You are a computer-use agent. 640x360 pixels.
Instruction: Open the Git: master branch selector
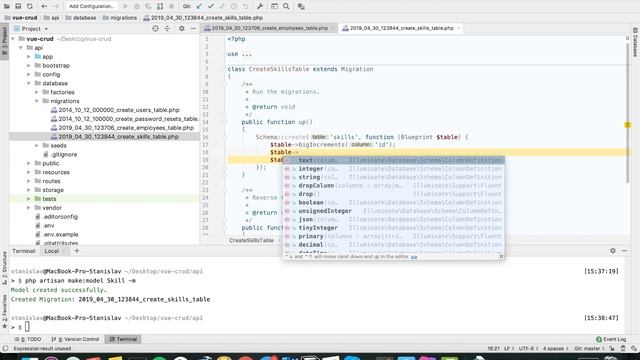tap(589, 349)
